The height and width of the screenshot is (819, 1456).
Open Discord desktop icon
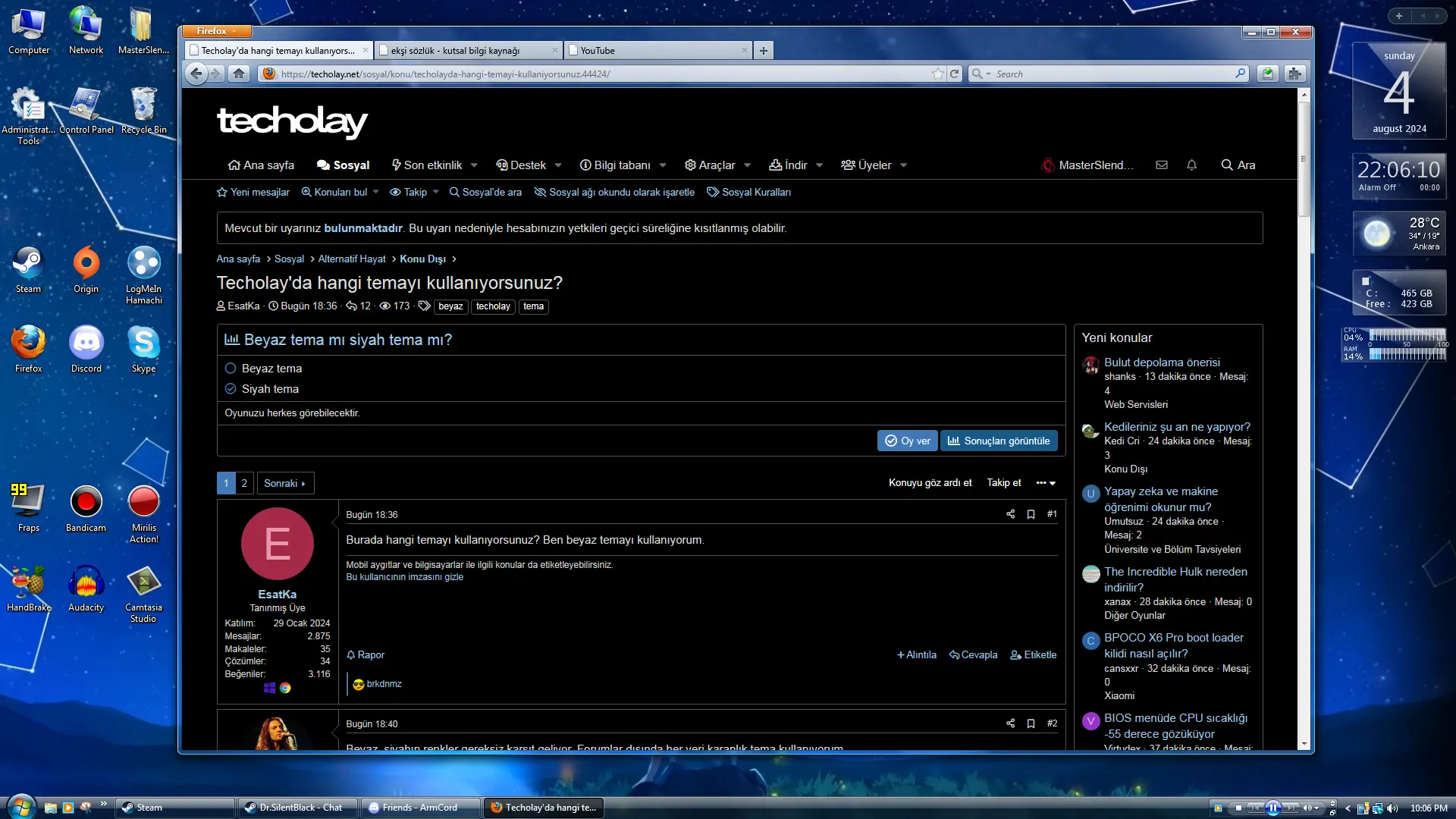tap(86, 349)
